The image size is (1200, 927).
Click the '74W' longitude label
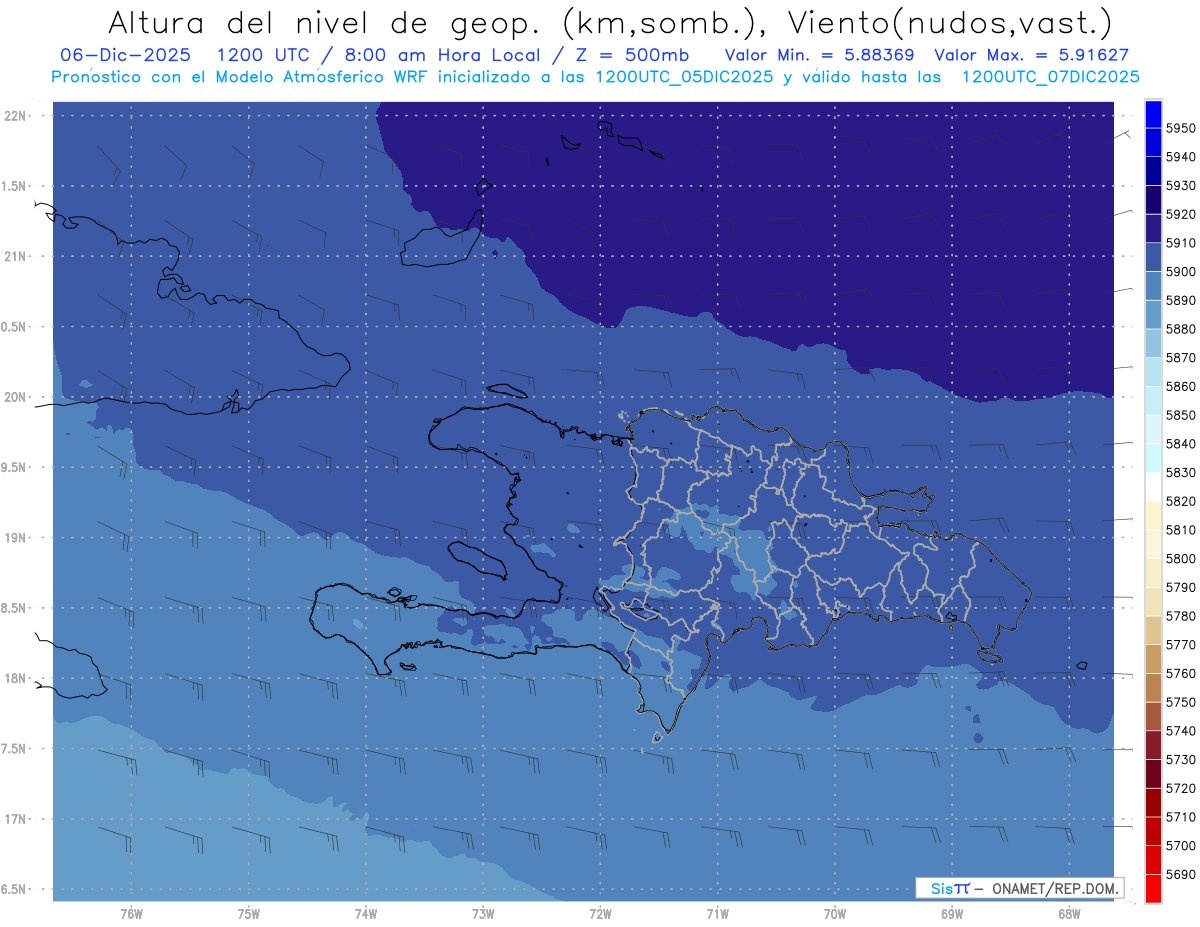[366, 913]
